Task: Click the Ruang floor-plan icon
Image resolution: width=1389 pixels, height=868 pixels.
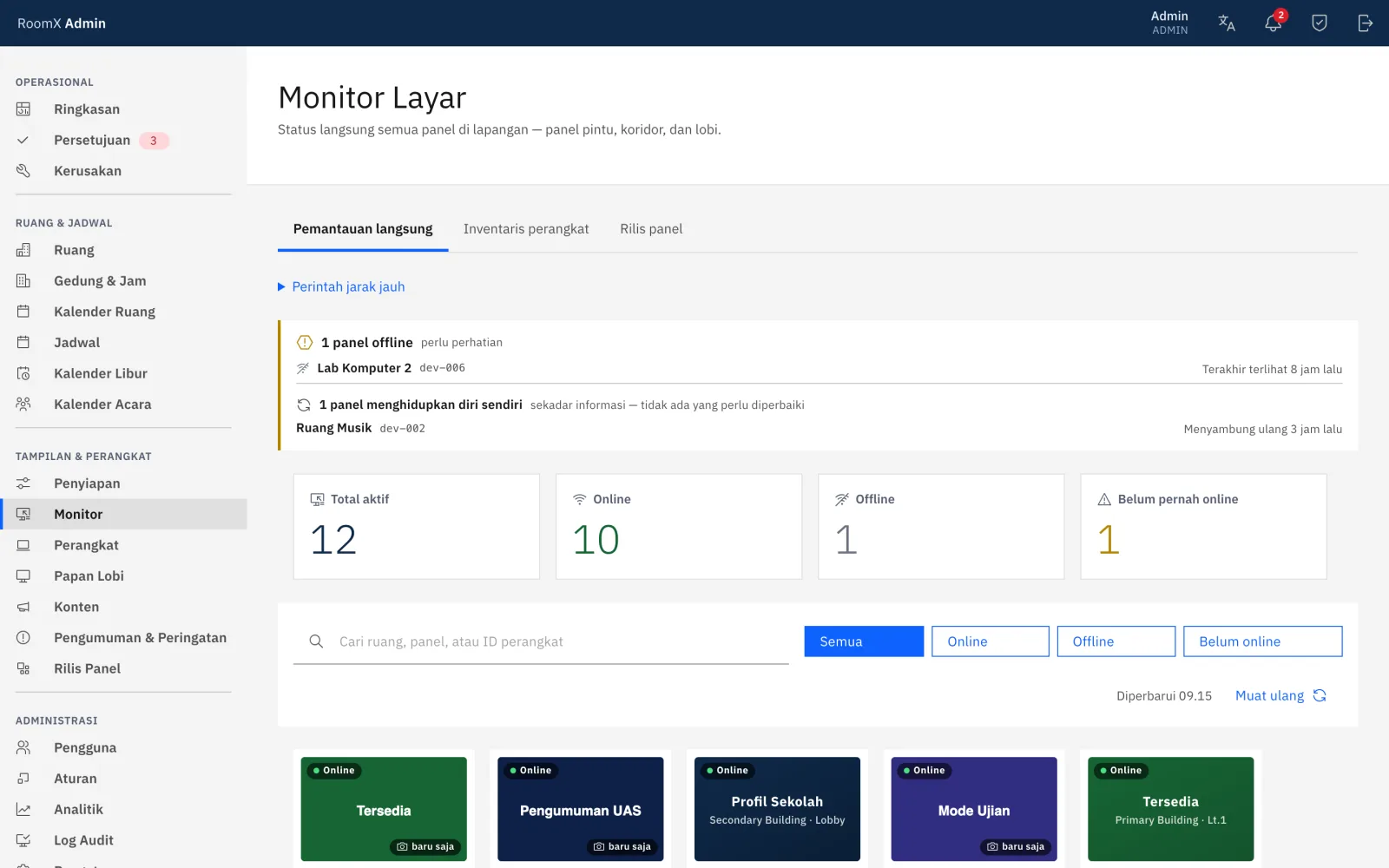Action: pos(23,250)
